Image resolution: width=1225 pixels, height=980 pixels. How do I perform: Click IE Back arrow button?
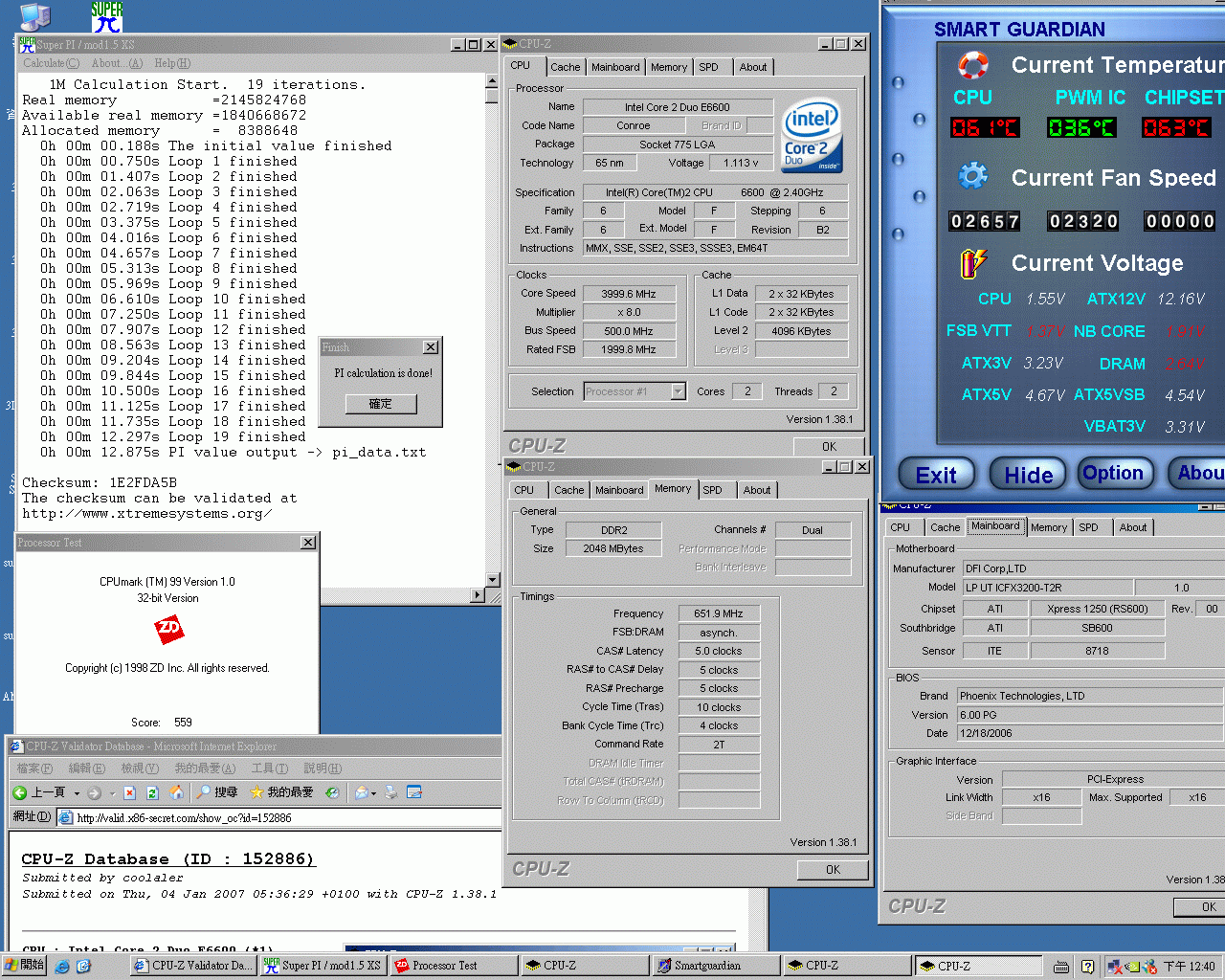pyautogui.click(x=38, y=792)
